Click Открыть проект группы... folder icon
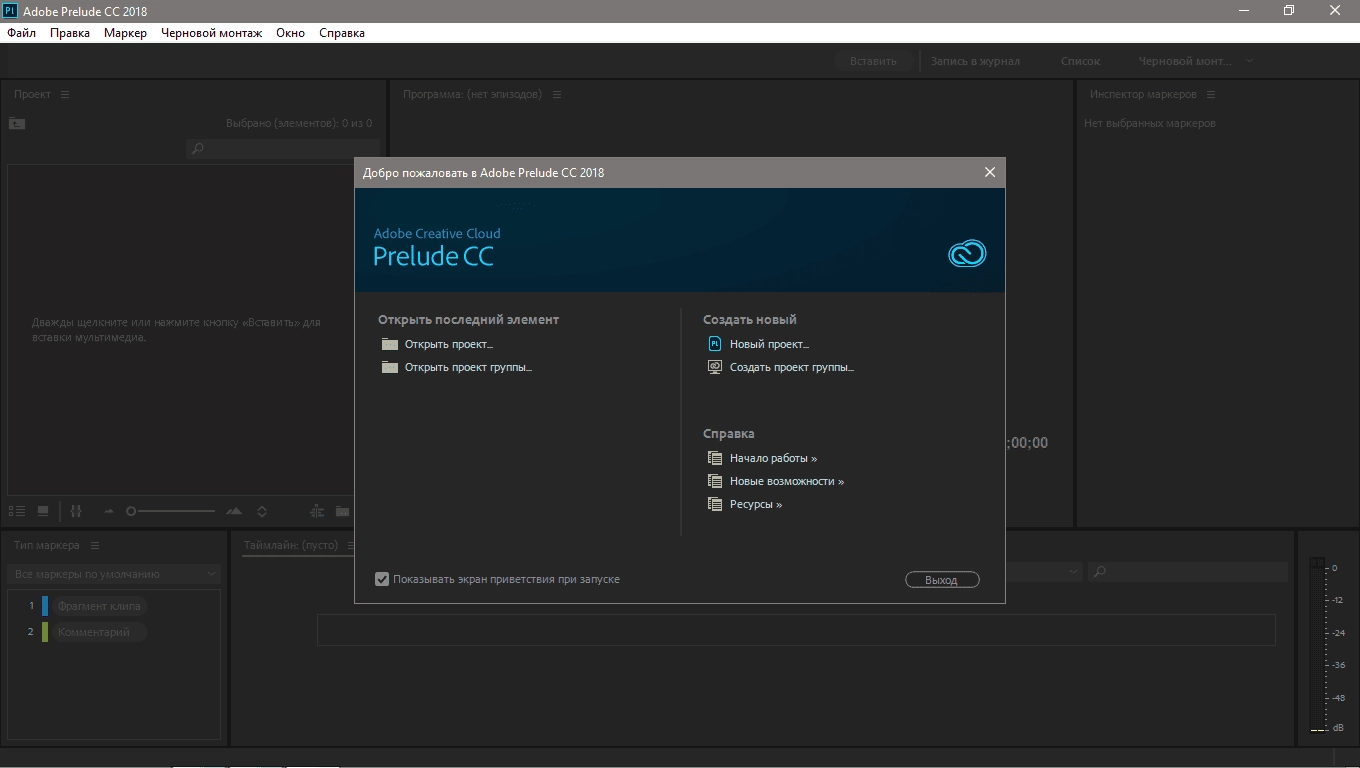This screenshot has width=1360, height=768. pos(390,367)
